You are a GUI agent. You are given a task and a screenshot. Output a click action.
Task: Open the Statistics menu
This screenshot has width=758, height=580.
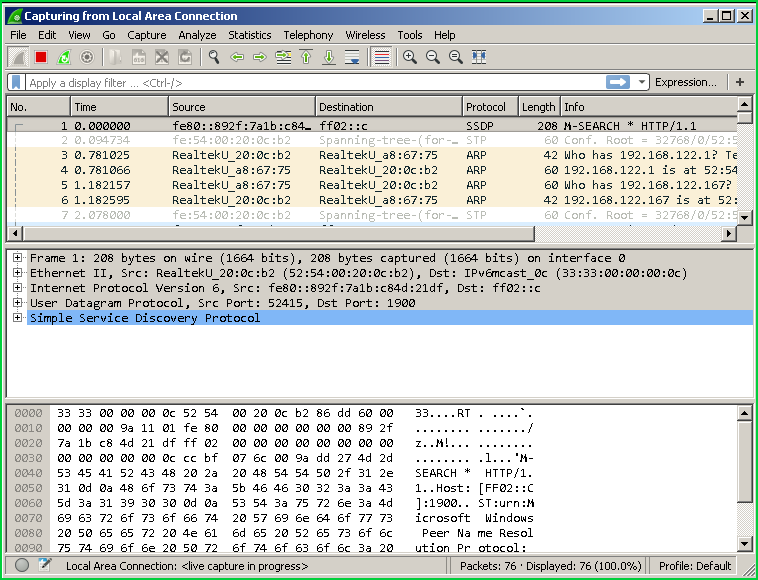(250, 35)
